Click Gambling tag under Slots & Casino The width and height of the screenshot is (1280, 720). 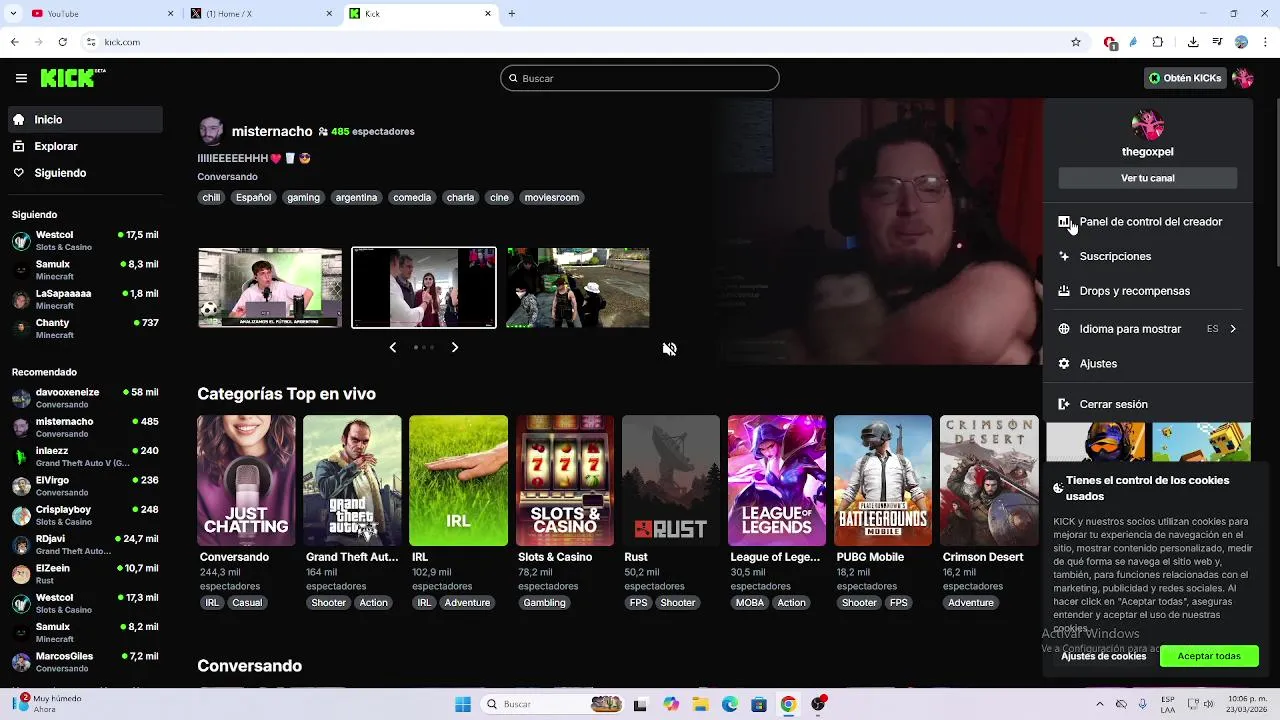click(545, 603)
